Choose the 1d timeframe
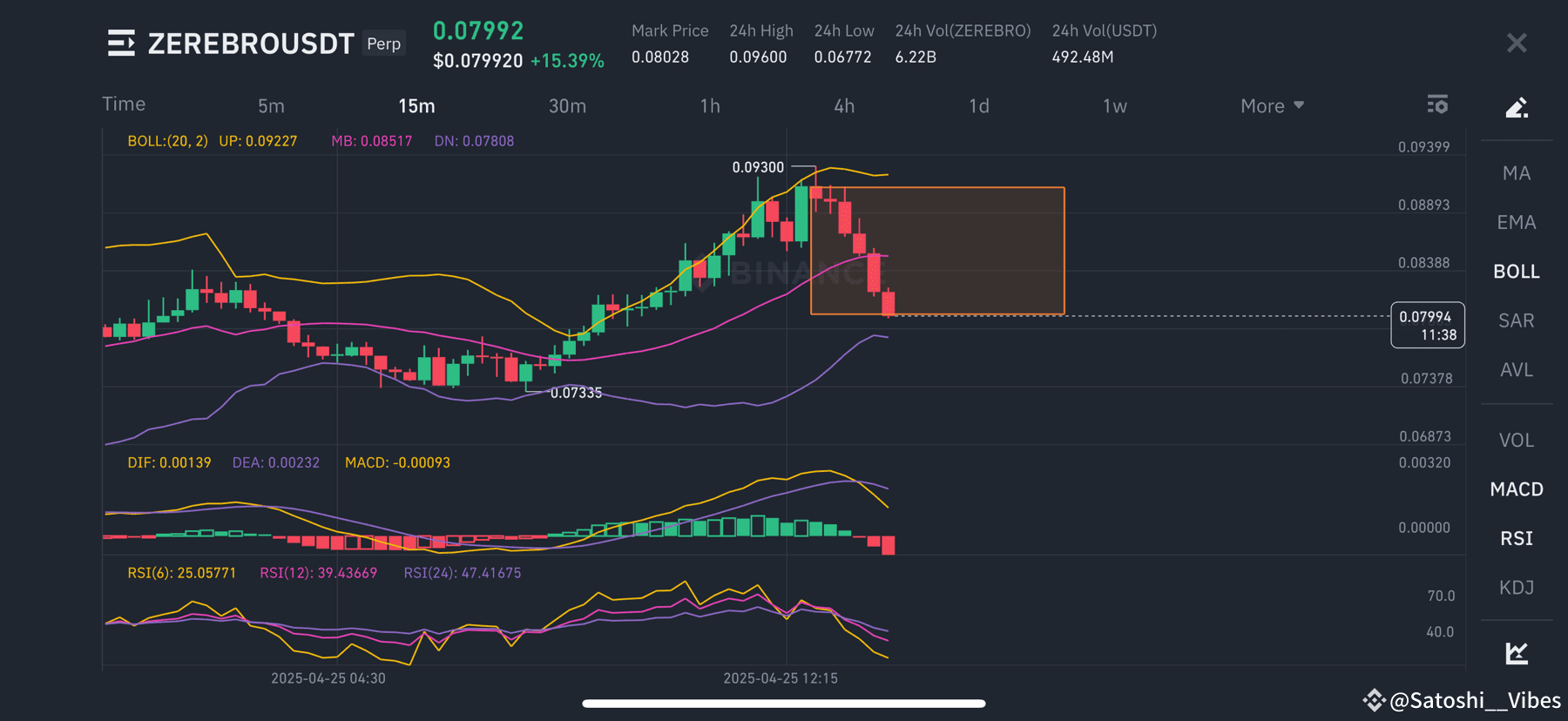 (x=979, y=106)
